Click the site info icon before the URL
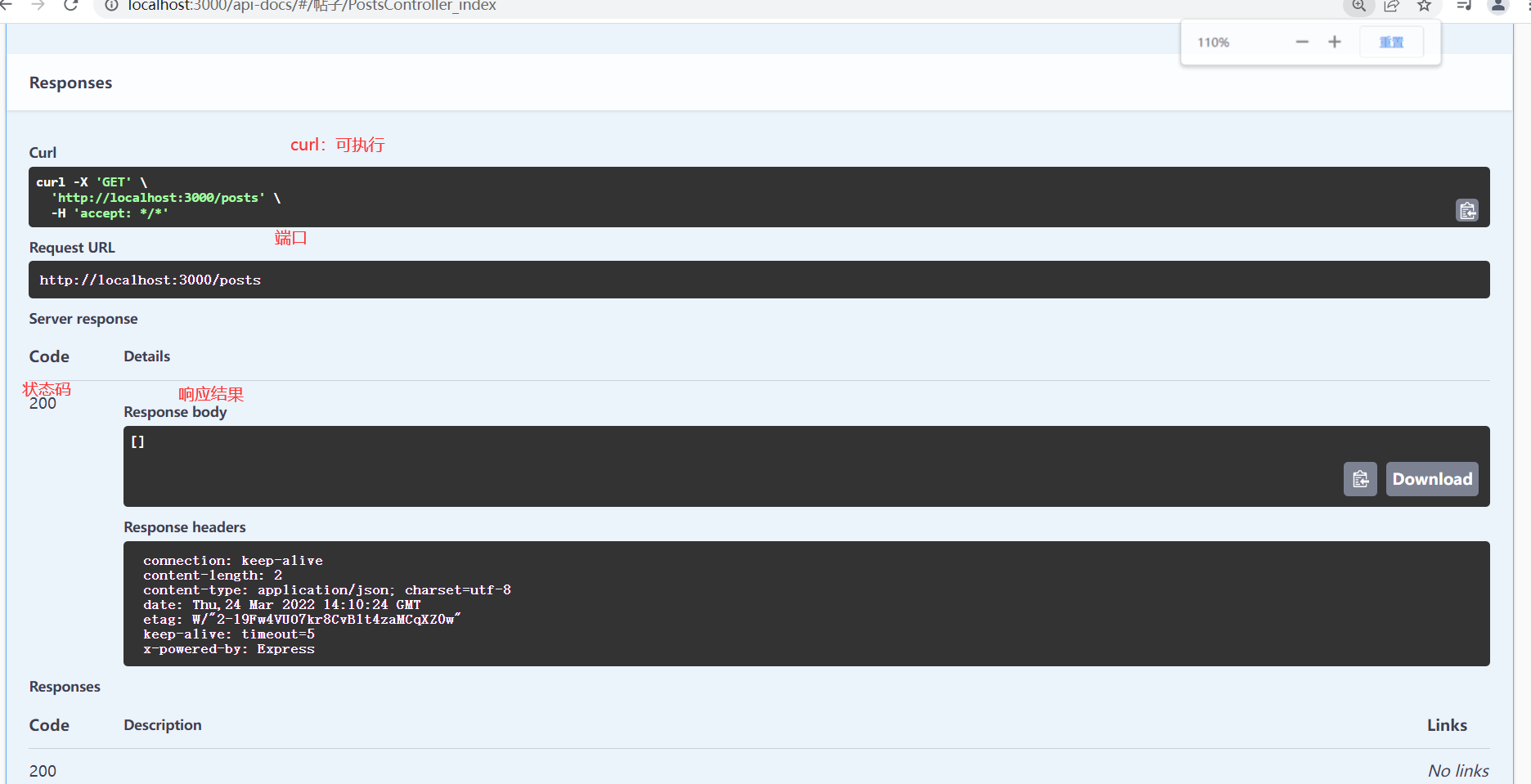This screenshot has width=1531, height=784. click(110, 6)
